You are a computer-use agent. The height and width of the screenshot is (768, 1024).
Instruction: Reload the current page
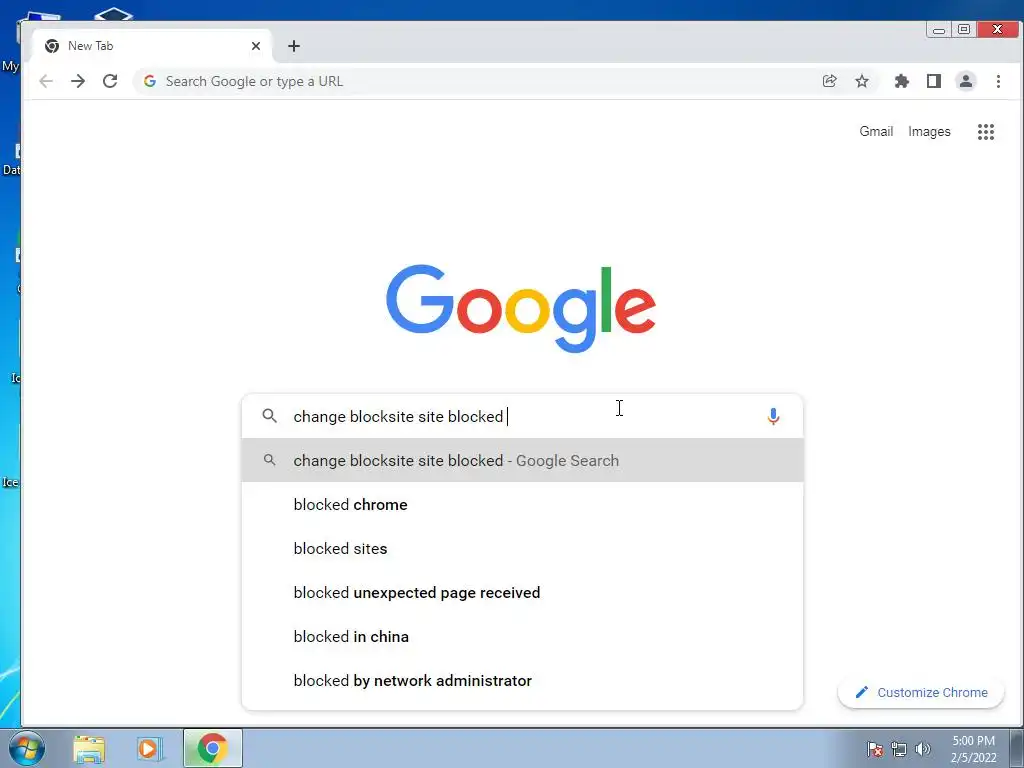tap(110, 81)
